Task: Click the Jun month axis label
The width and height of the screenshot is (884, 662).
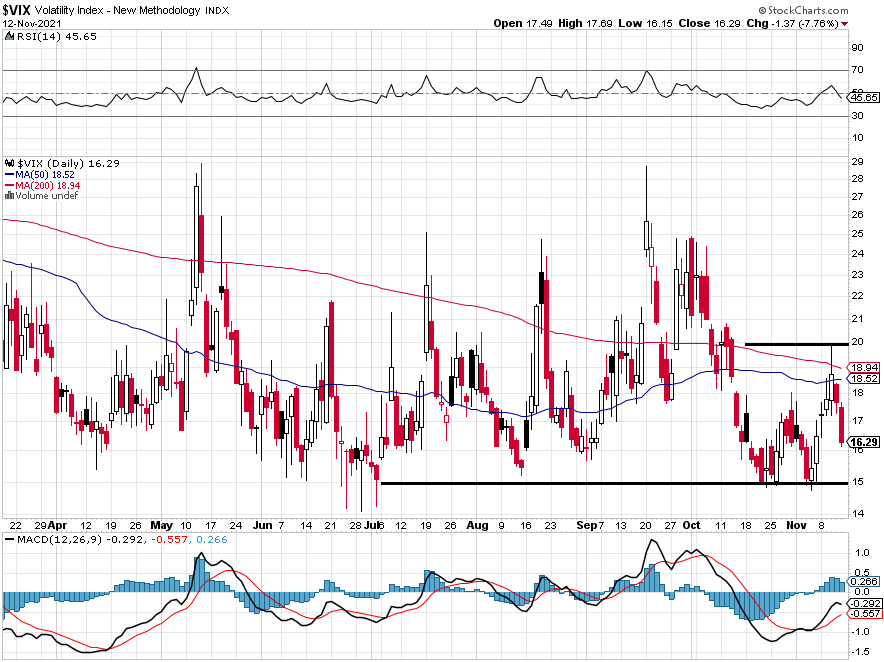Action: pyautogui.click(x=263, y=525)
